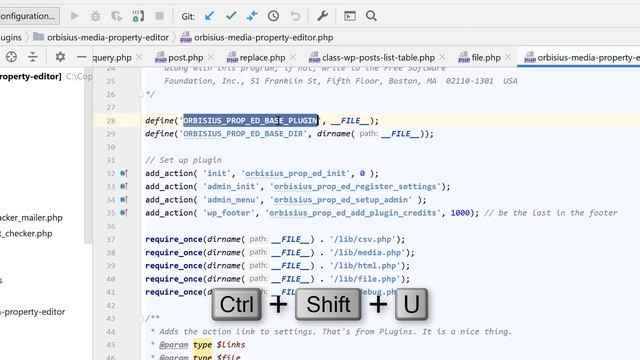Click Collapse All icon in project panel
The height and width of the screenshot is (360, 640).
coord(33,57)
